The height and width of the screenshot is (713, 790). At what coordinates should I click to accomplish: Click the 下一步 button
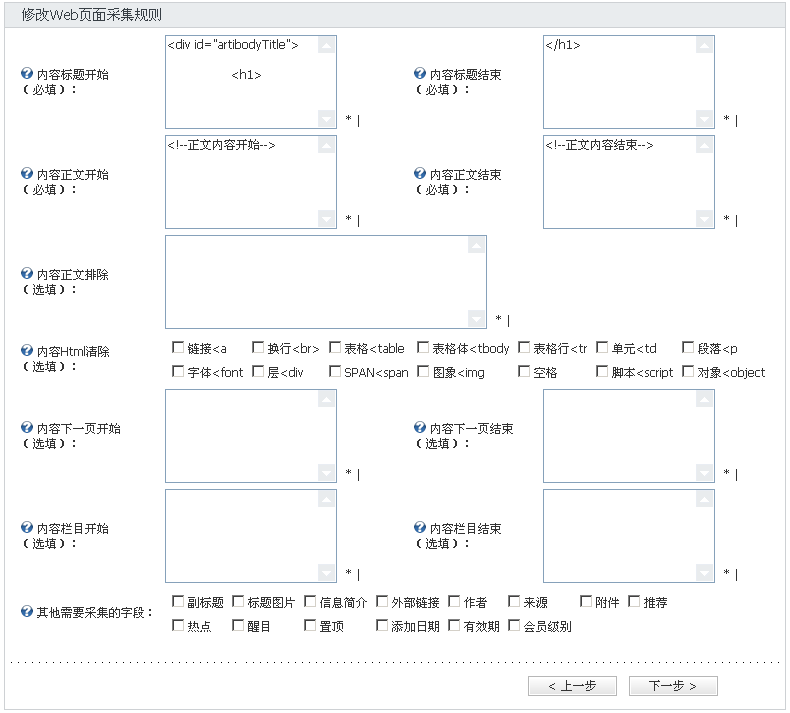click(x=673, y=686)
